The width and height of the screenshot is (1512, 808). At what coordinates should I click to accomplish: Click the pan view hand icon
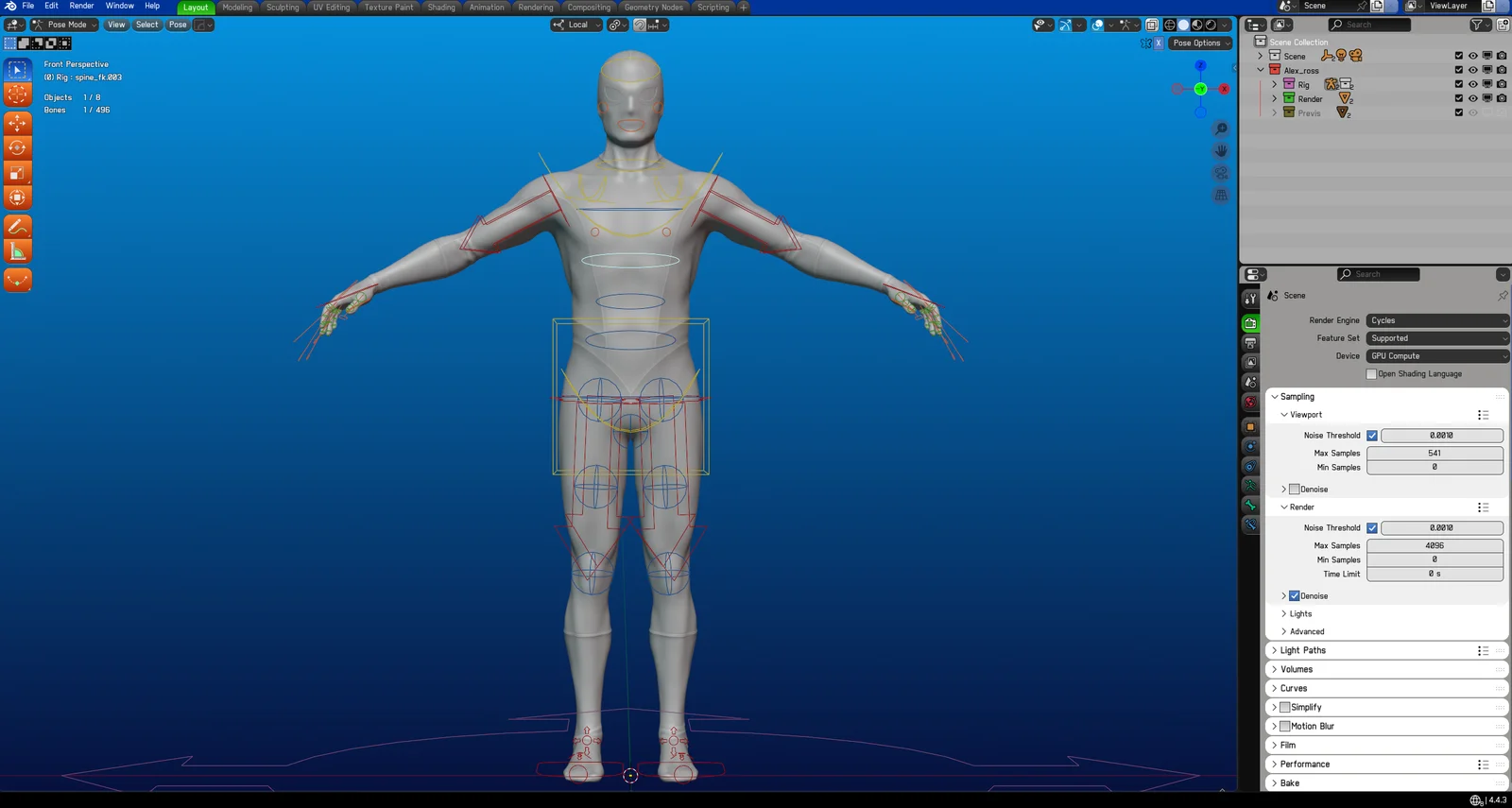[x=1221, y=151]
